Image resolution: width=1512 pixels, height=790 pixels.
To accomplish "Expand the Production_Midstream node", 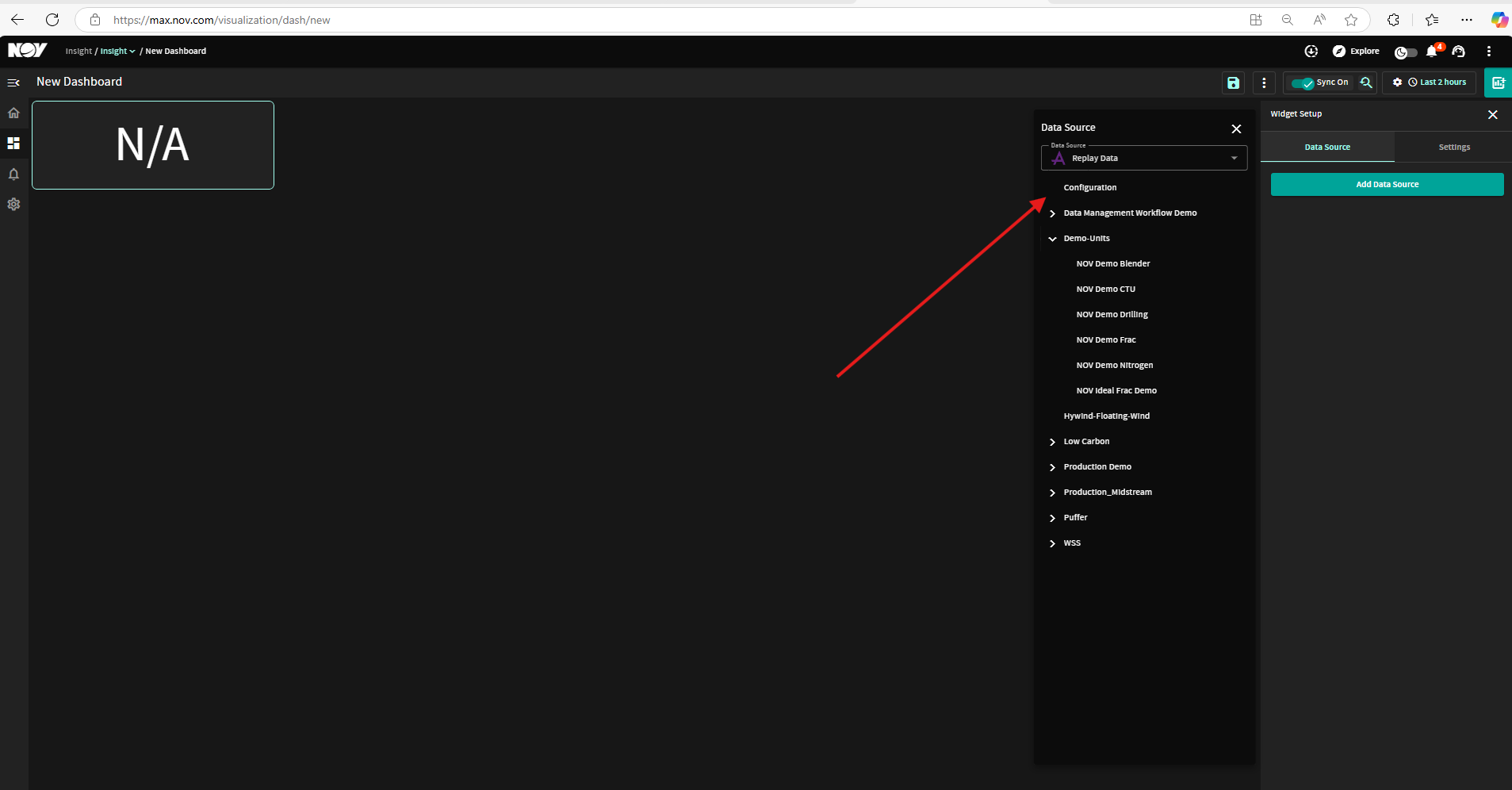I will [1052, 493].
